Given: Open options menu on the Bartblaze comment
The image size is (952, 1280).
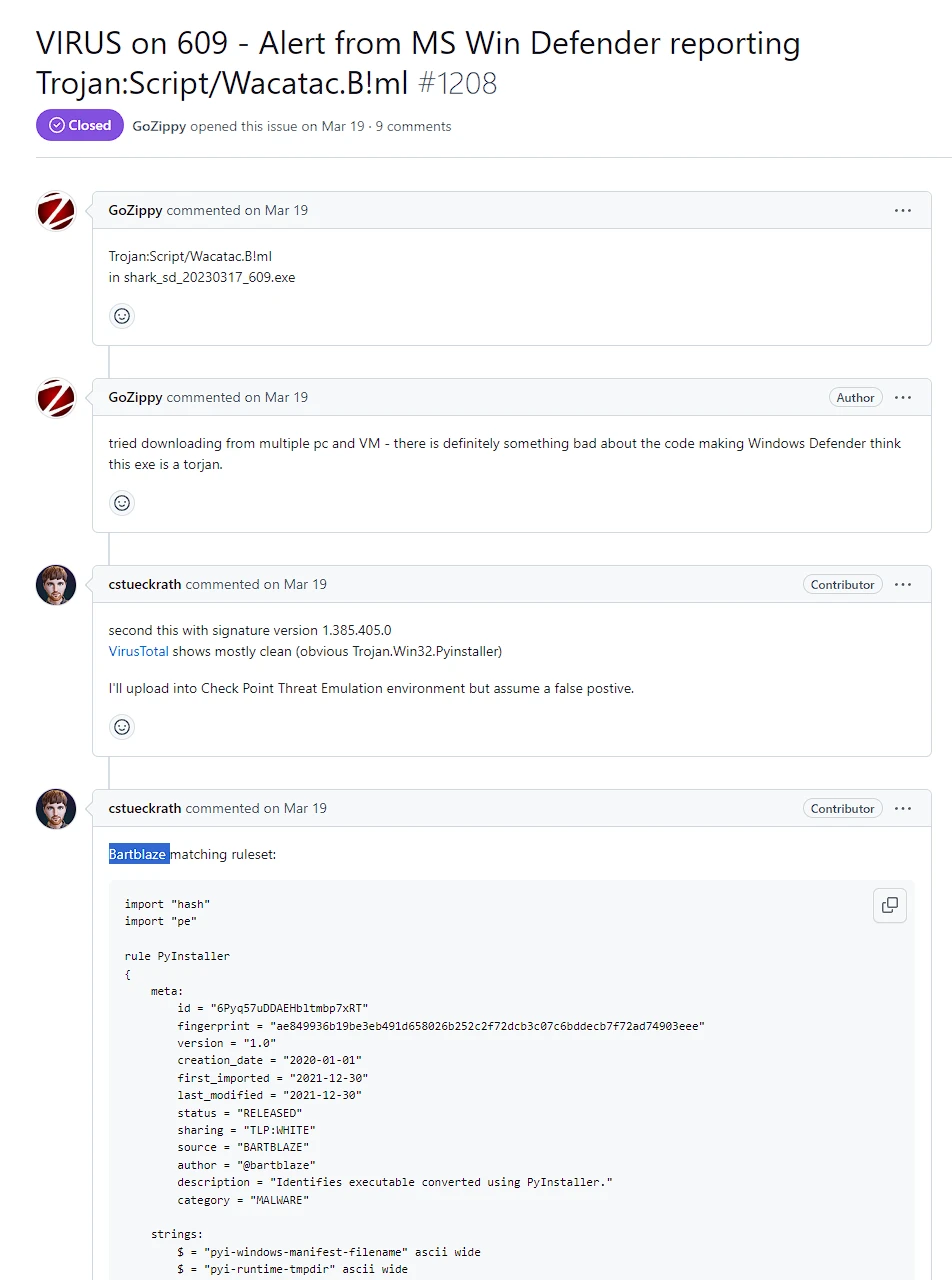Looking at the screenshot, I should point(903,809).
